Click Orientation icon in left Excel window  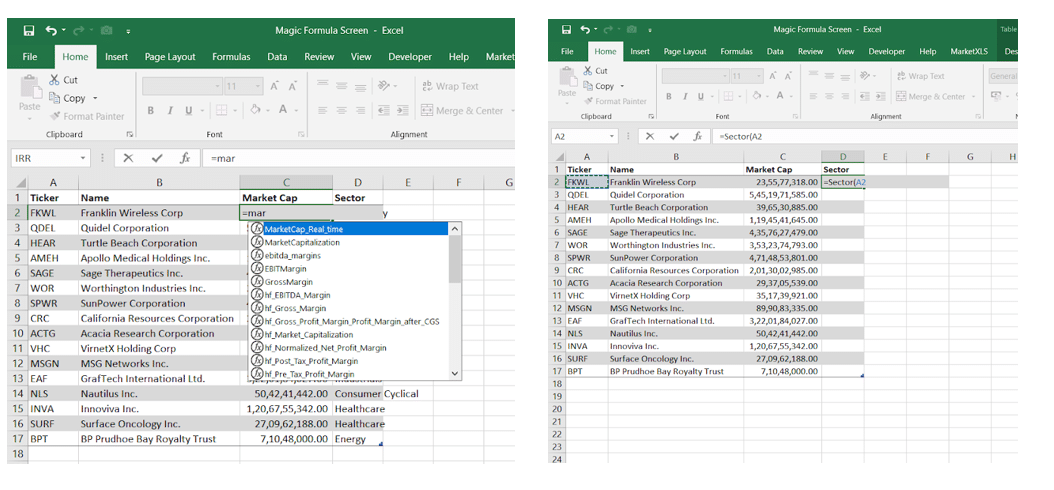(x=384, y=86)
